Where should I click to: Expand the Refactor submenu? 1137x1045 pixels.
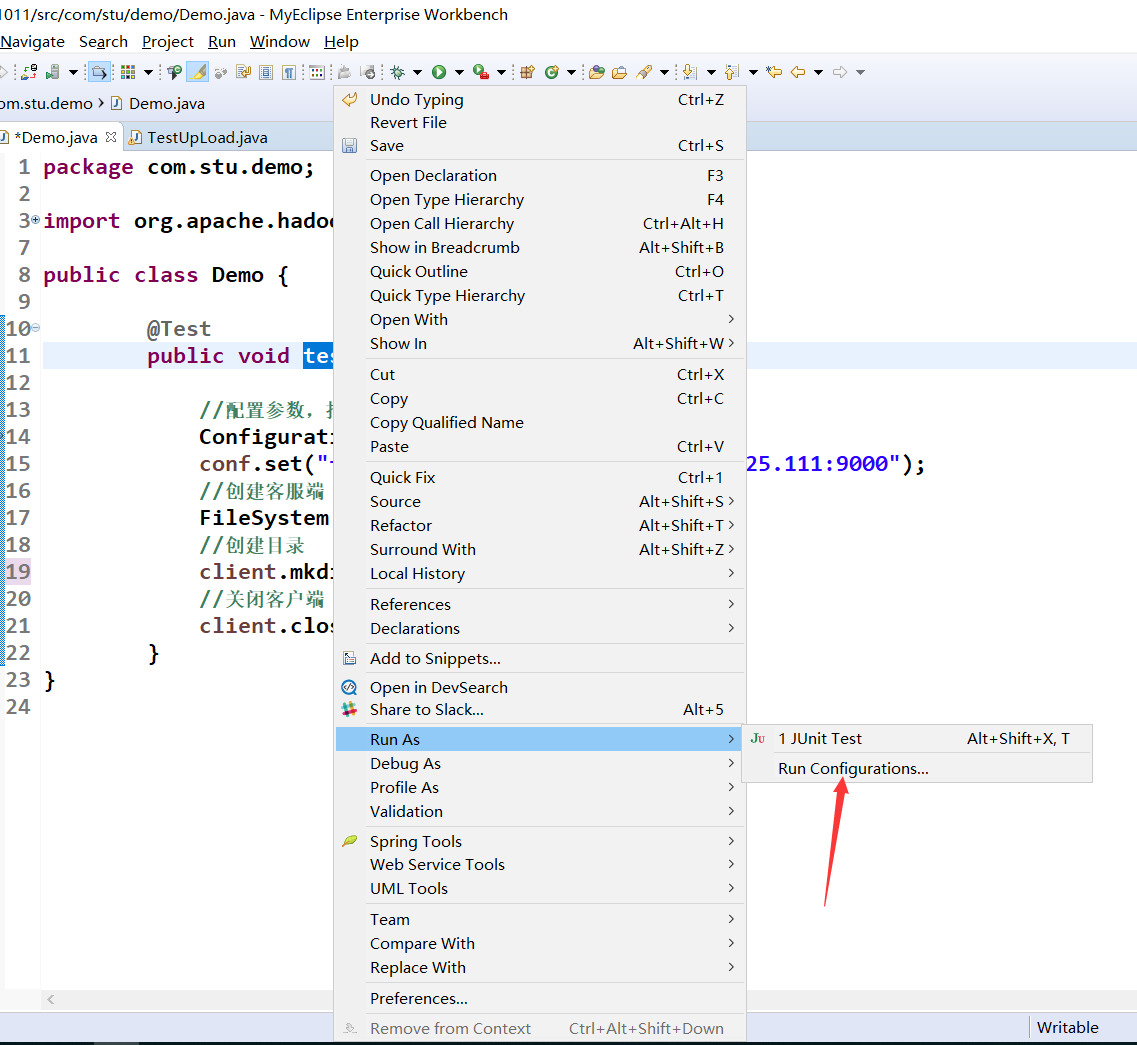pos(540,525)
